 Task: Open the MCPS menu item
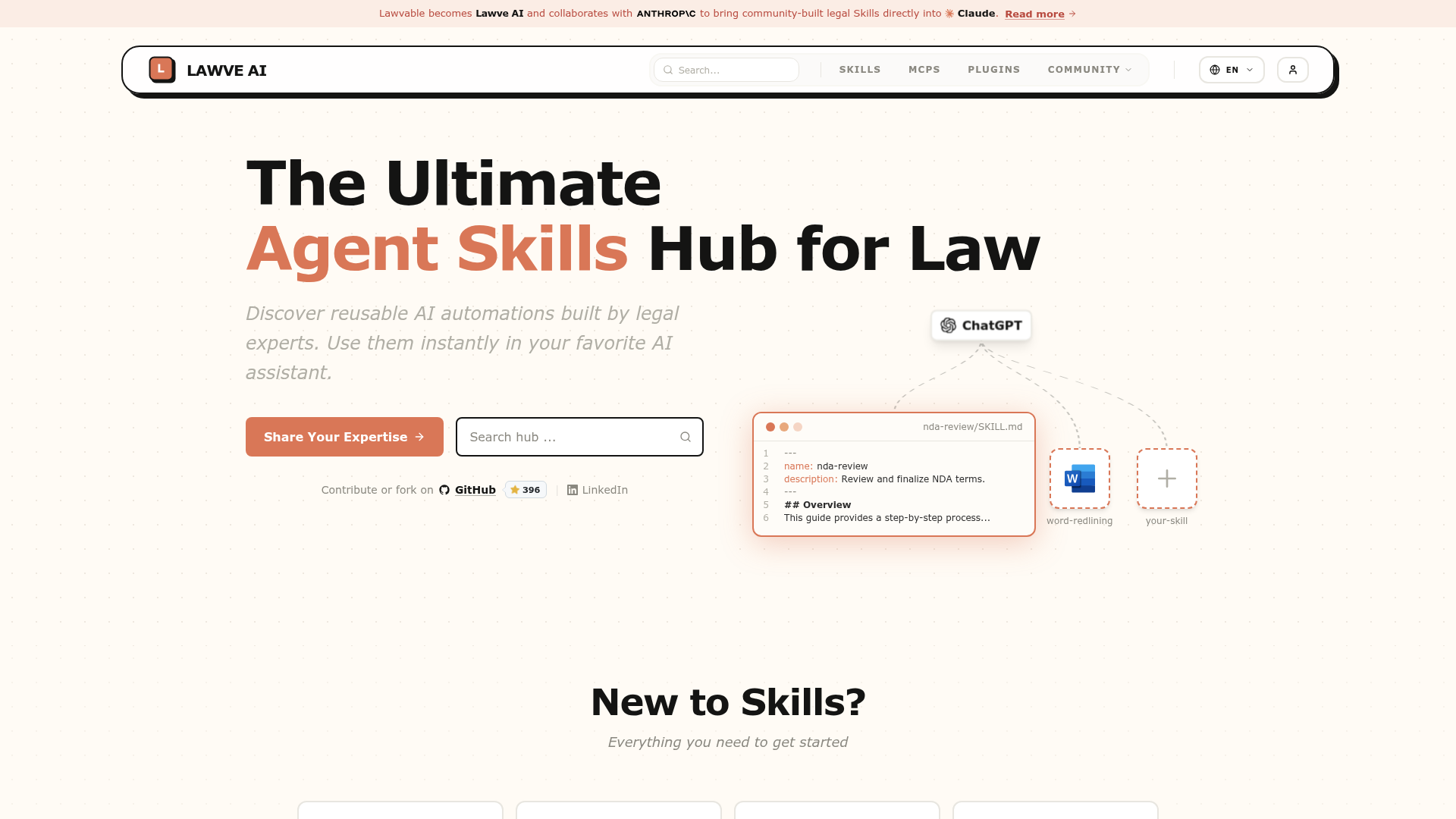[924, 70]
